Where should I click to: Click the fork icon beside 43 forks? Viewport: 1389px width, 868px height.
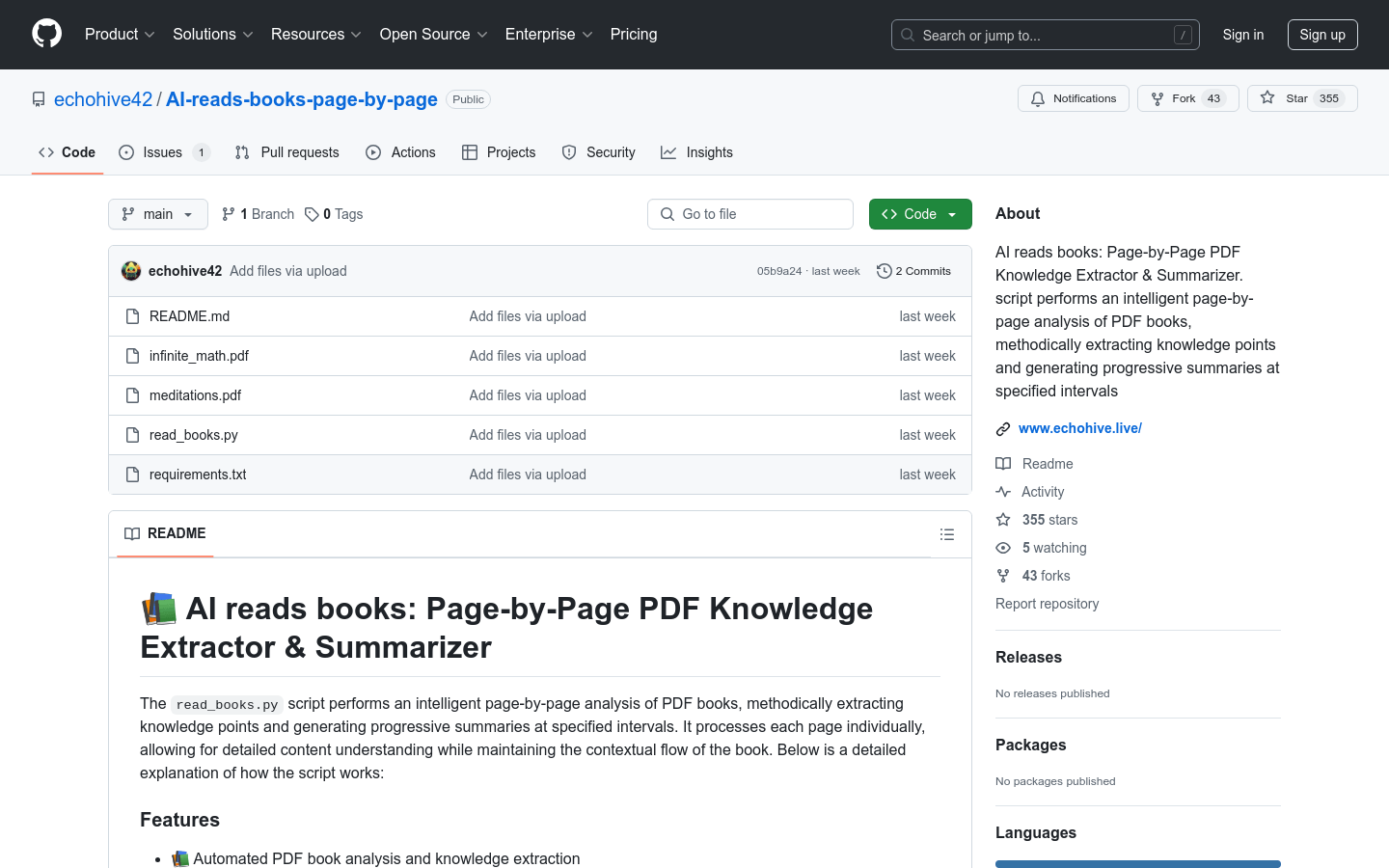(x=1003, y=576)
